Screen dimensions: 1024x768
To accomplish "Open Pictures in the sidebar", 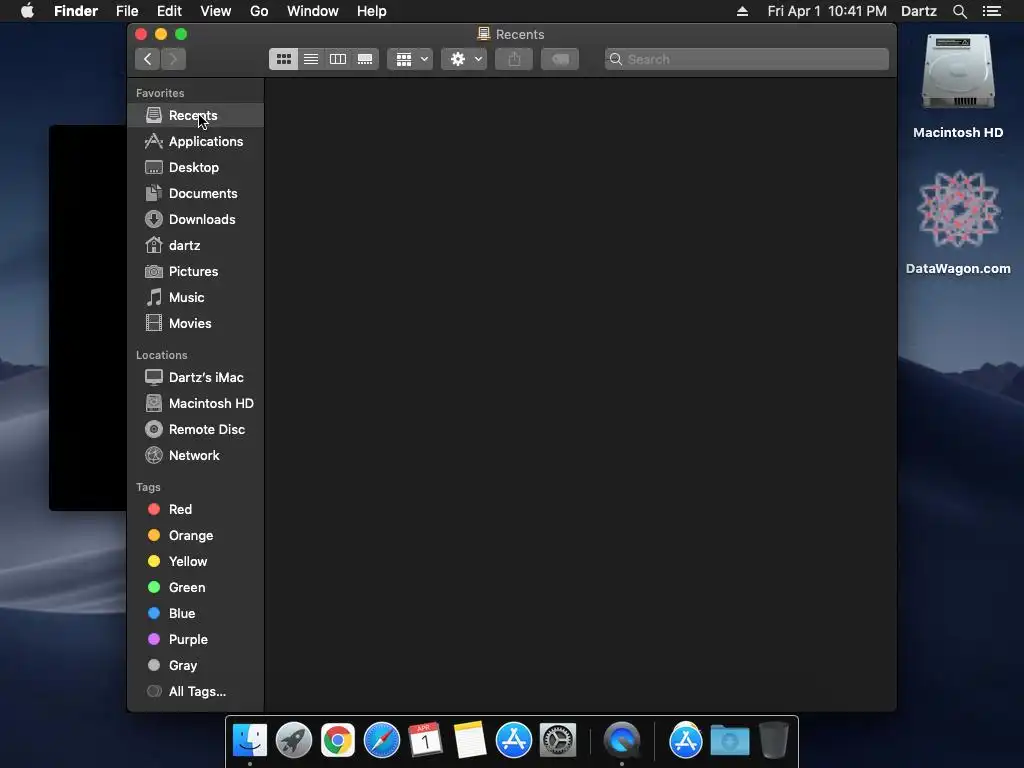I will (x=195, y=272).
